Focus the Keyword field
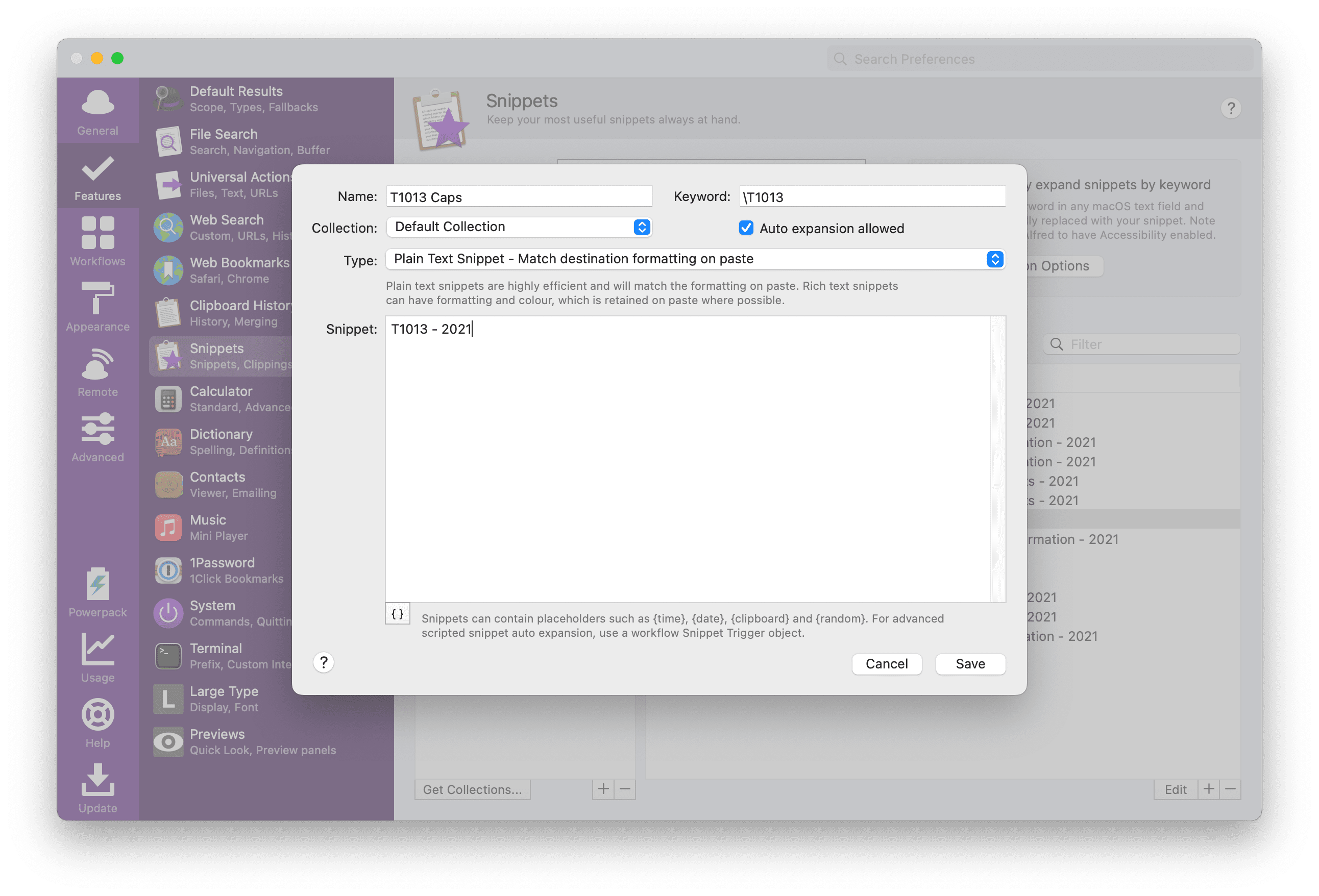Screen dimensions: 1319x896 pos(872,197)
